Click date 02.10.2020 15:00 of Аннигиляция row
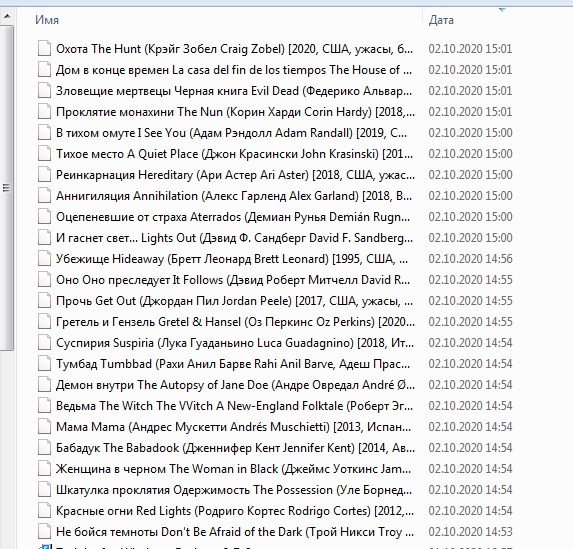The width and height of the screenshot is (573, 549). click(x=470, y=196)
